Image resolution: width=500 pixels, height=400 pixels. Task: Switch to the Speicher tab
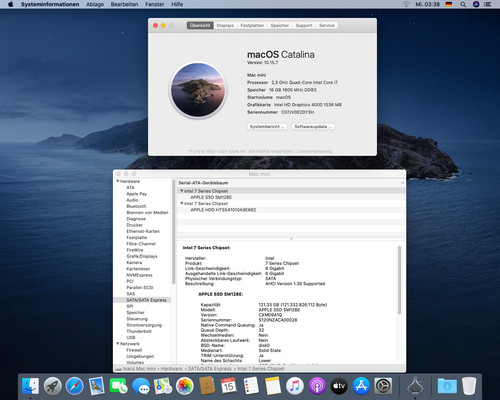(280, 25)
